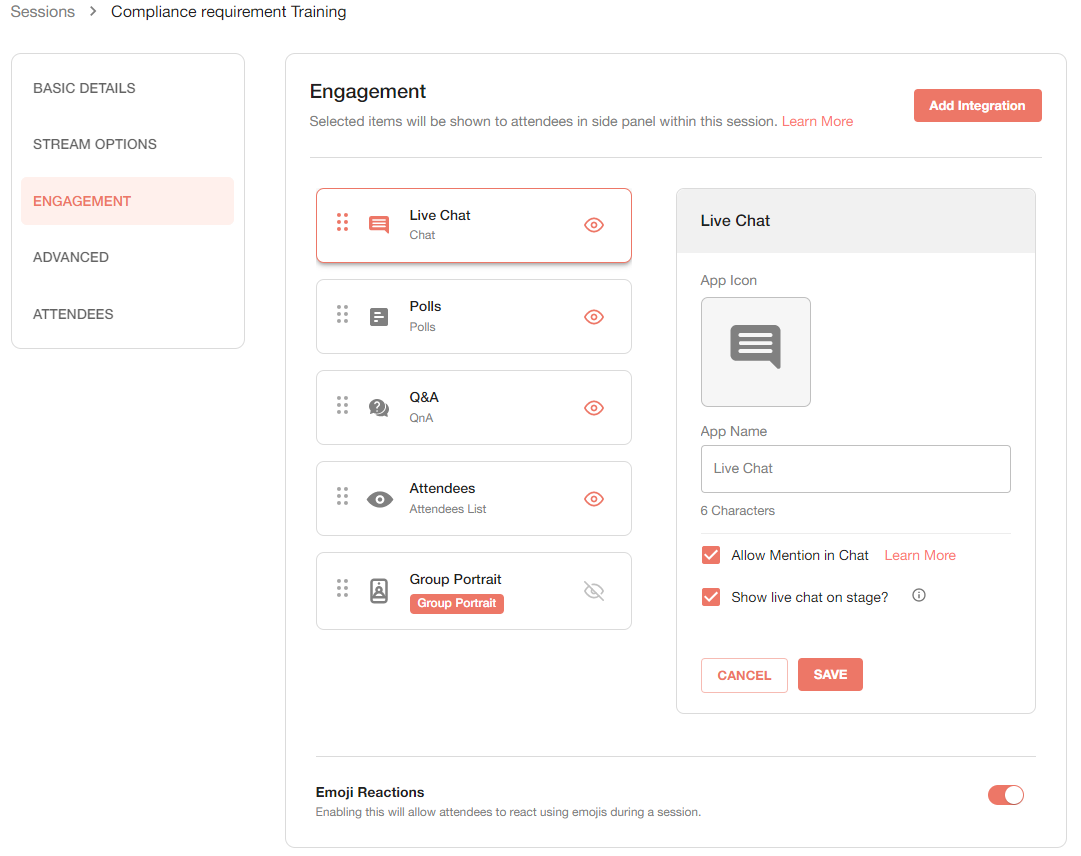Click the Group Portrait drag handle
Screen dimensions: 1081x856
point(342,588)
